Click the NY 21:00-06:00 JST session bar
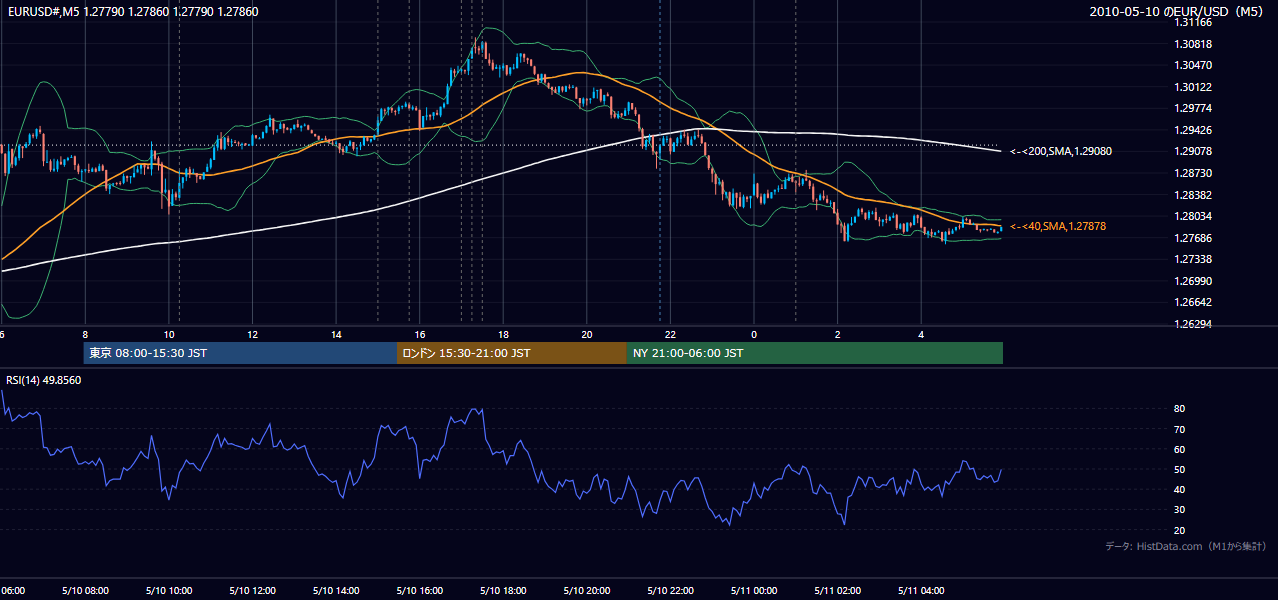1278x600 pixels. [x=815, y=353]
